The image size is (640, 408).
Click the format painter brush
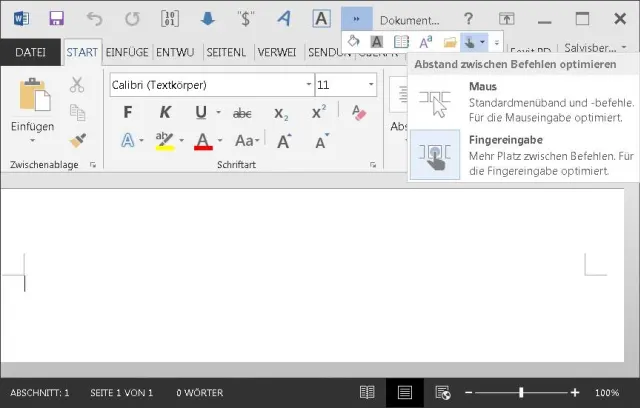coord(77,140)
